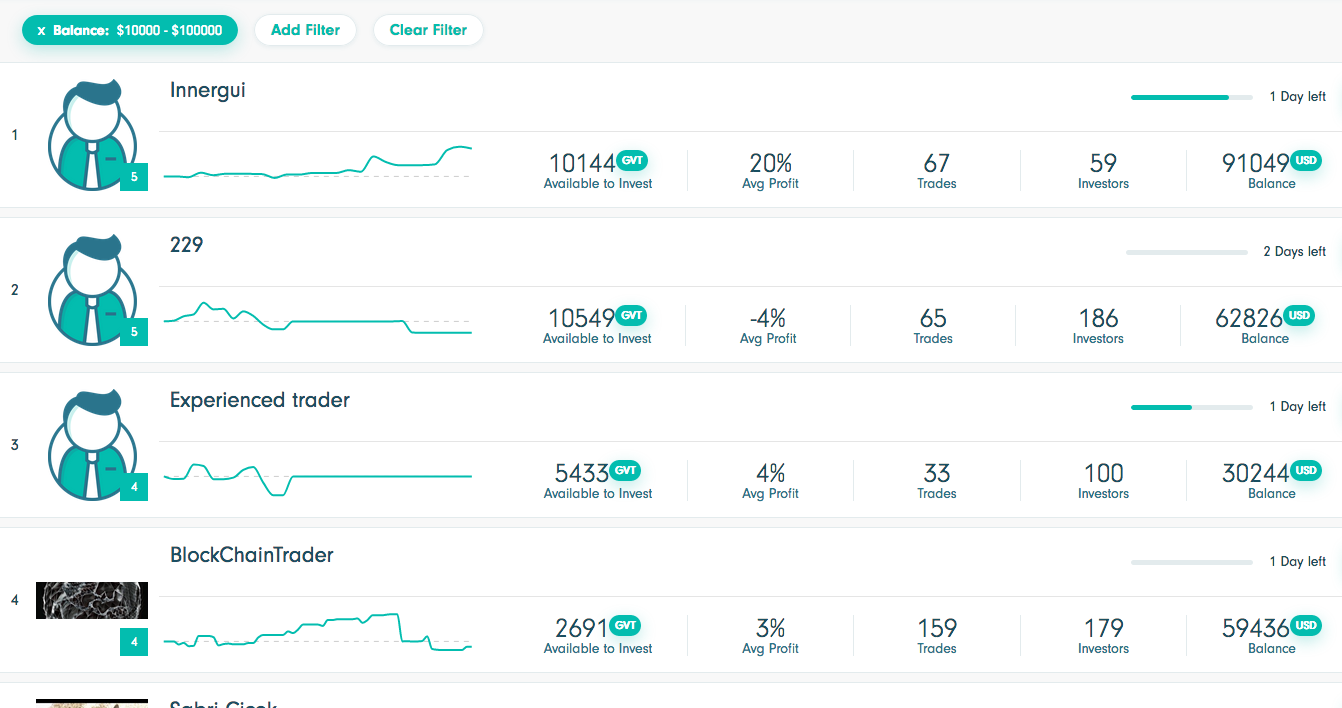Click the 91049 balance amount
Image resolution: width=1342 pixels, height=708 pixels.
pos(1256,163)
